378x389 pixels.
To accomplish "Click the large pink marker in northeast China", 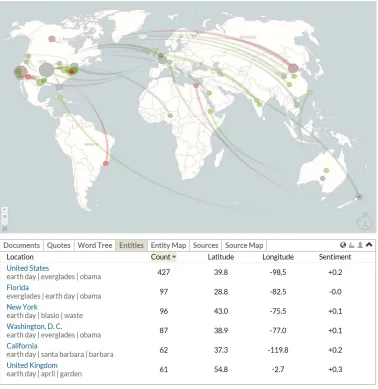I will pos(293,68).
